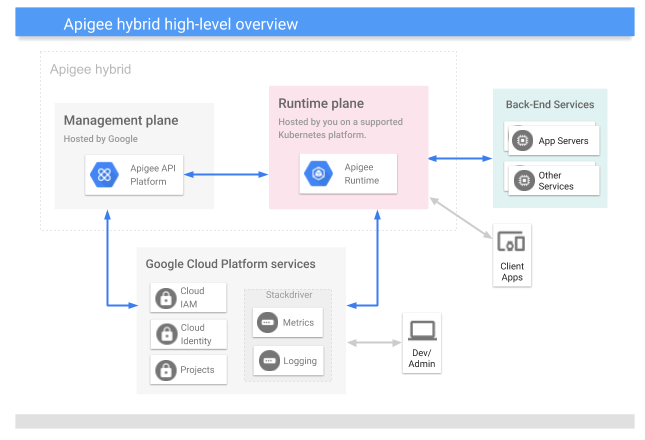Click arrow between API Platform and Runtime
Image resolution: width=645 pixels, height=440 pixels.
(225, 175)
